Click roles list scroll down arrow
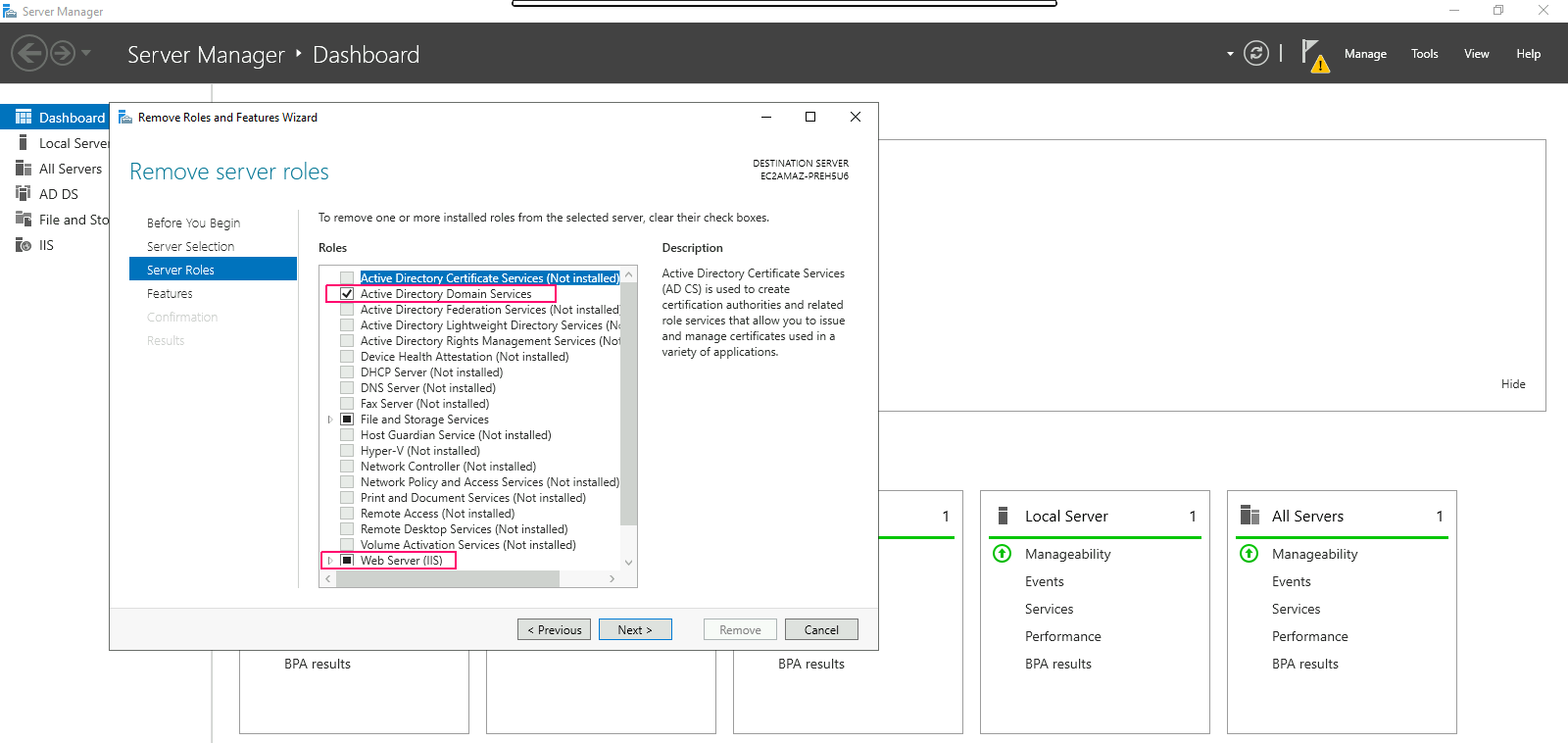This screenshot has height=743, width=1568. pyautogui.click(x=628, y=563)
